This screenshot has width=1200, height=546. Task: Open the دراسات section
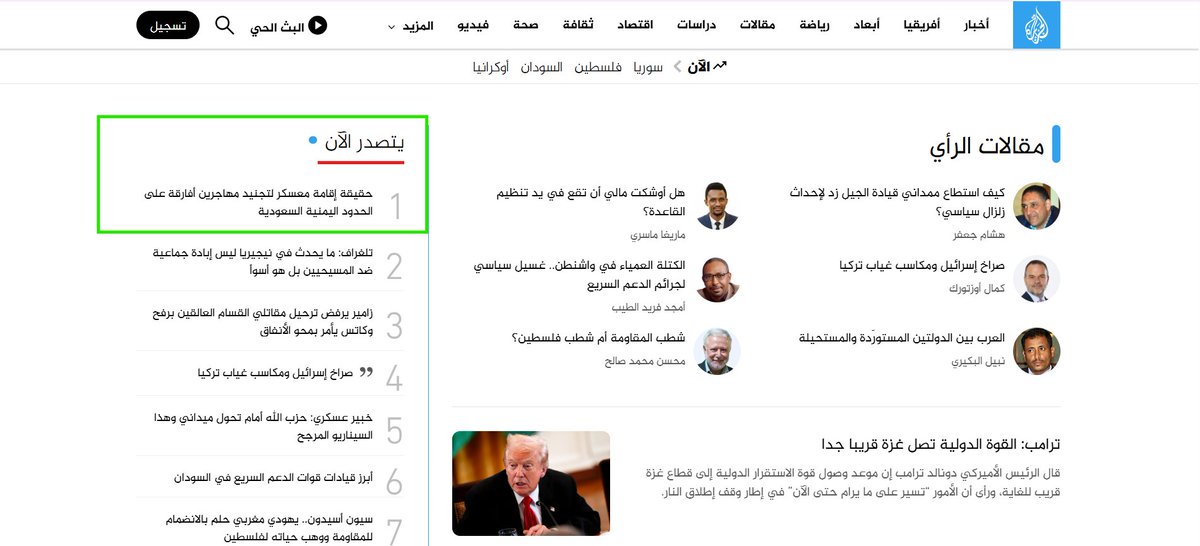tap(697, 26)
